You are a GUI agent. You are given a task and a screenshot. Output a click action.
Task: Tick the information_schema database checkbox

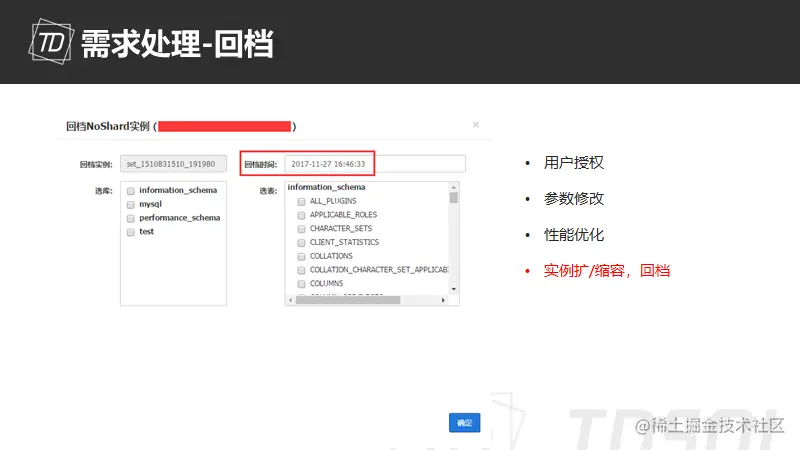(131, 191)
